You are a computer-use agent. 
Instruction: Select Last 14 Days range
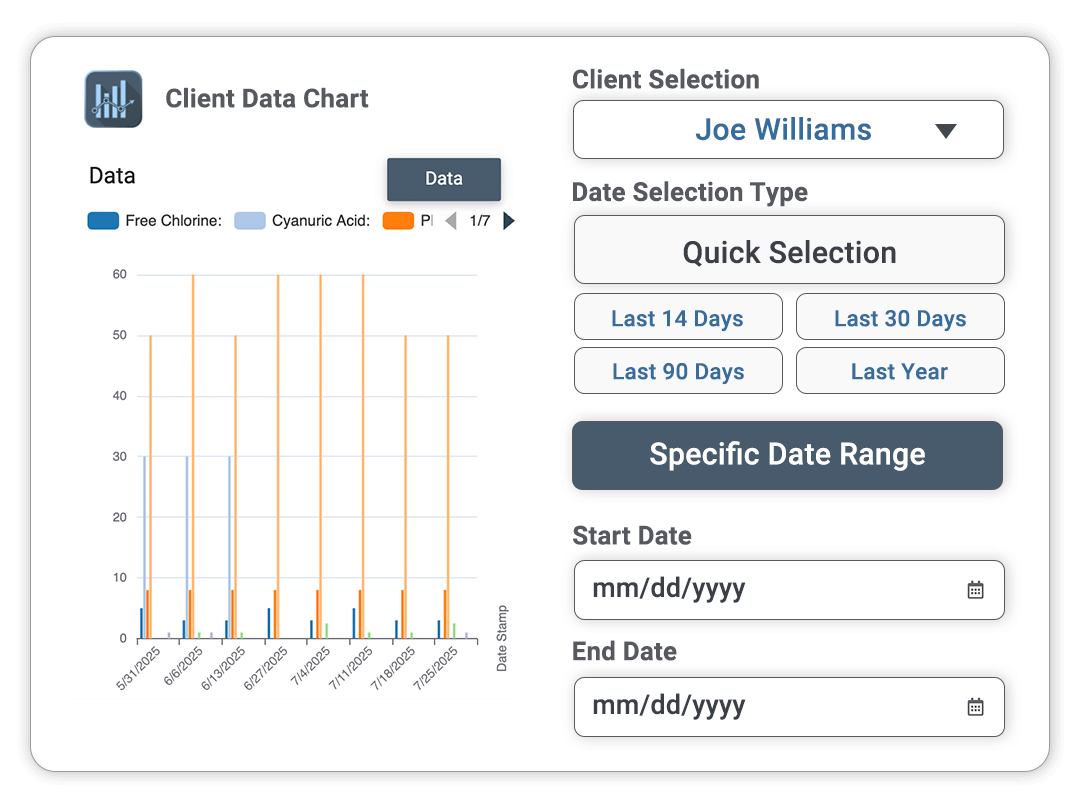(678, 318)
